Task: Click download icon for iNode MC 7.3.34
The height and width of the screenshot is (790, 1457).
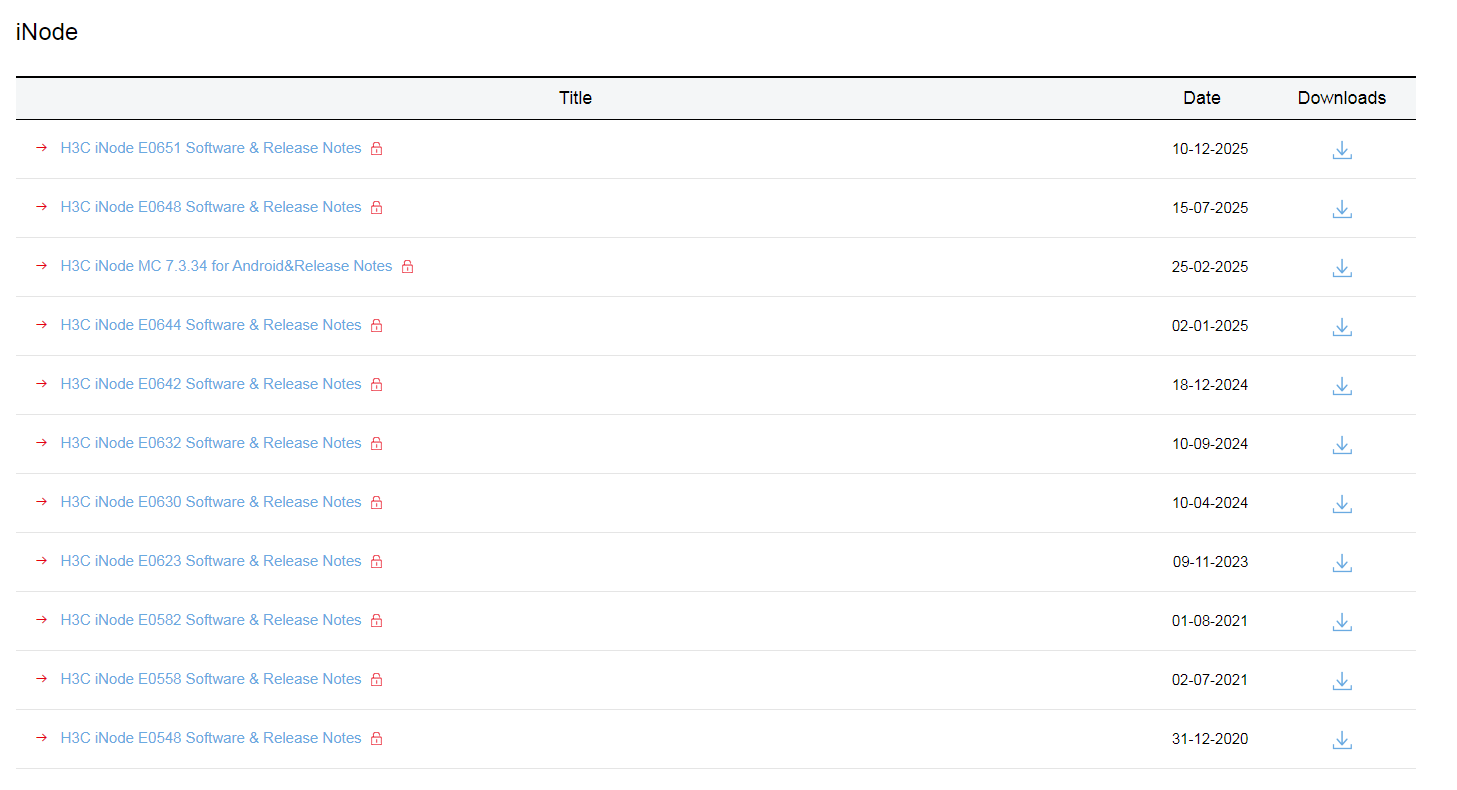Action: 1342,268
